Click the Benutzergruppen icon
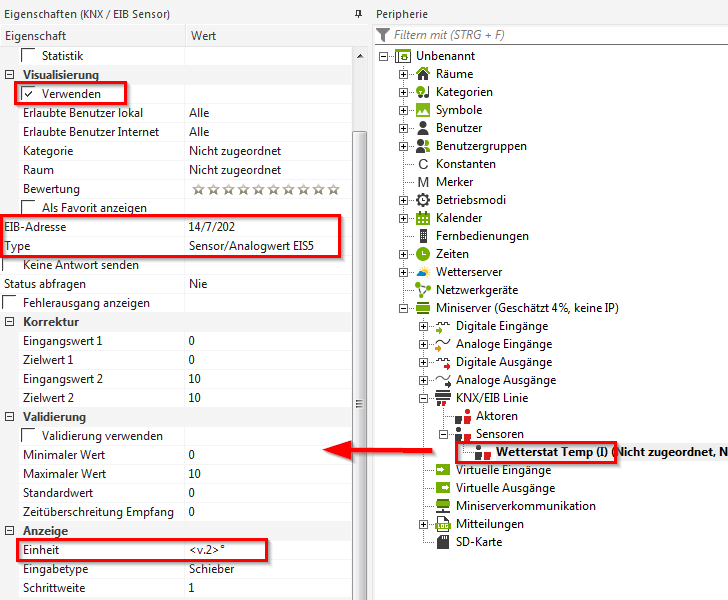The height and width of the screenshot is (600, 728). pos(423,146)
